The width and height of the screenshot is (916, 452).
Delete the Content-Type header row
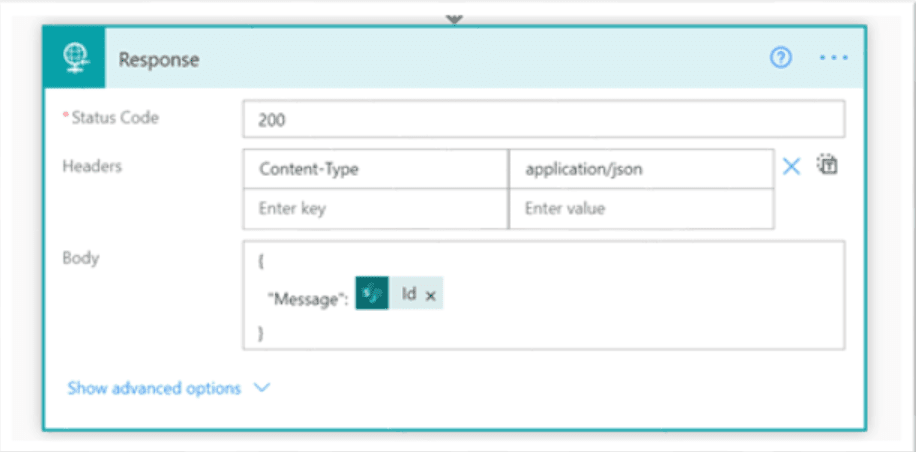(791, 167)
